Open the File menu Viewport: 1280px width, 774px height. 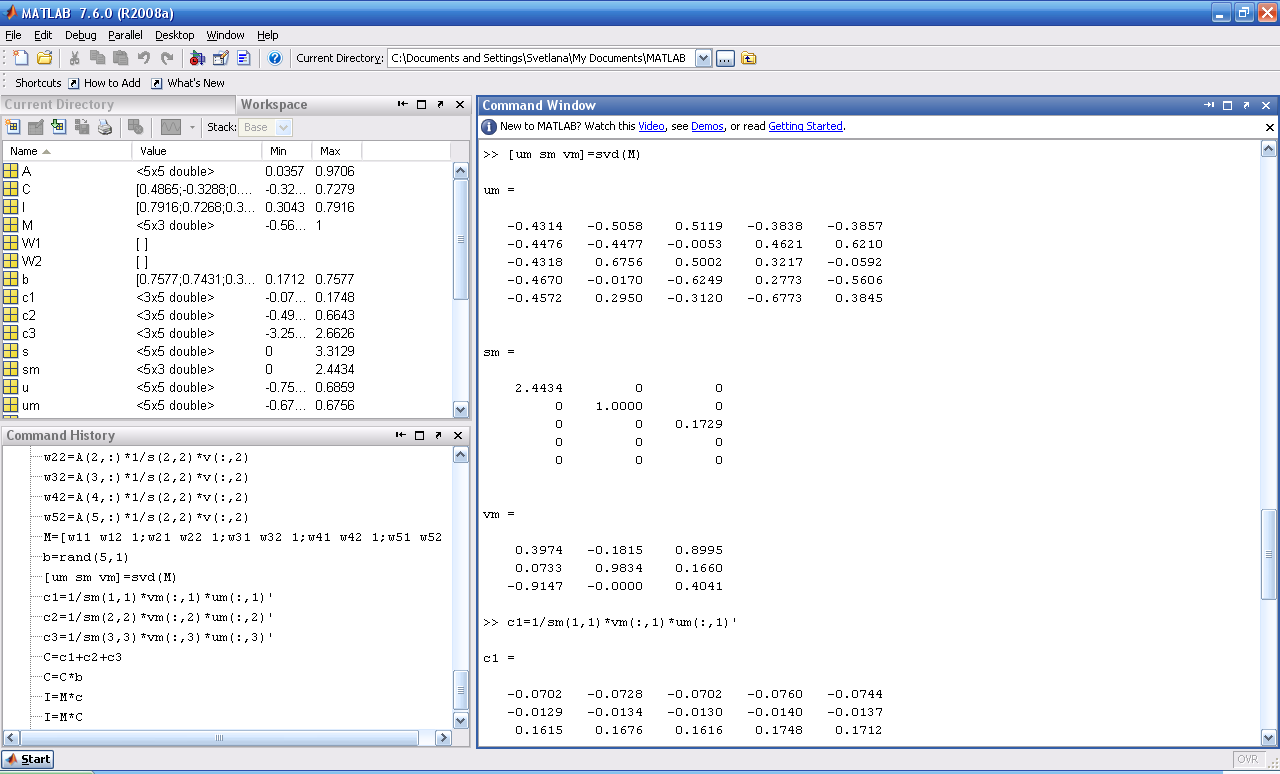(x=13, y=35)
